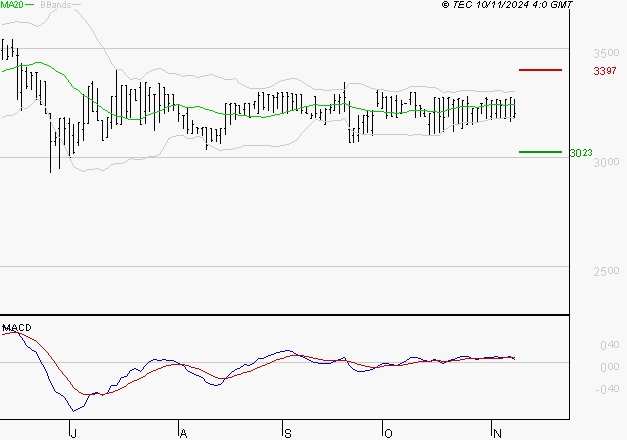The image size is (627, 440).
Task: Click the A month axis label
Action: pos(183,433)
